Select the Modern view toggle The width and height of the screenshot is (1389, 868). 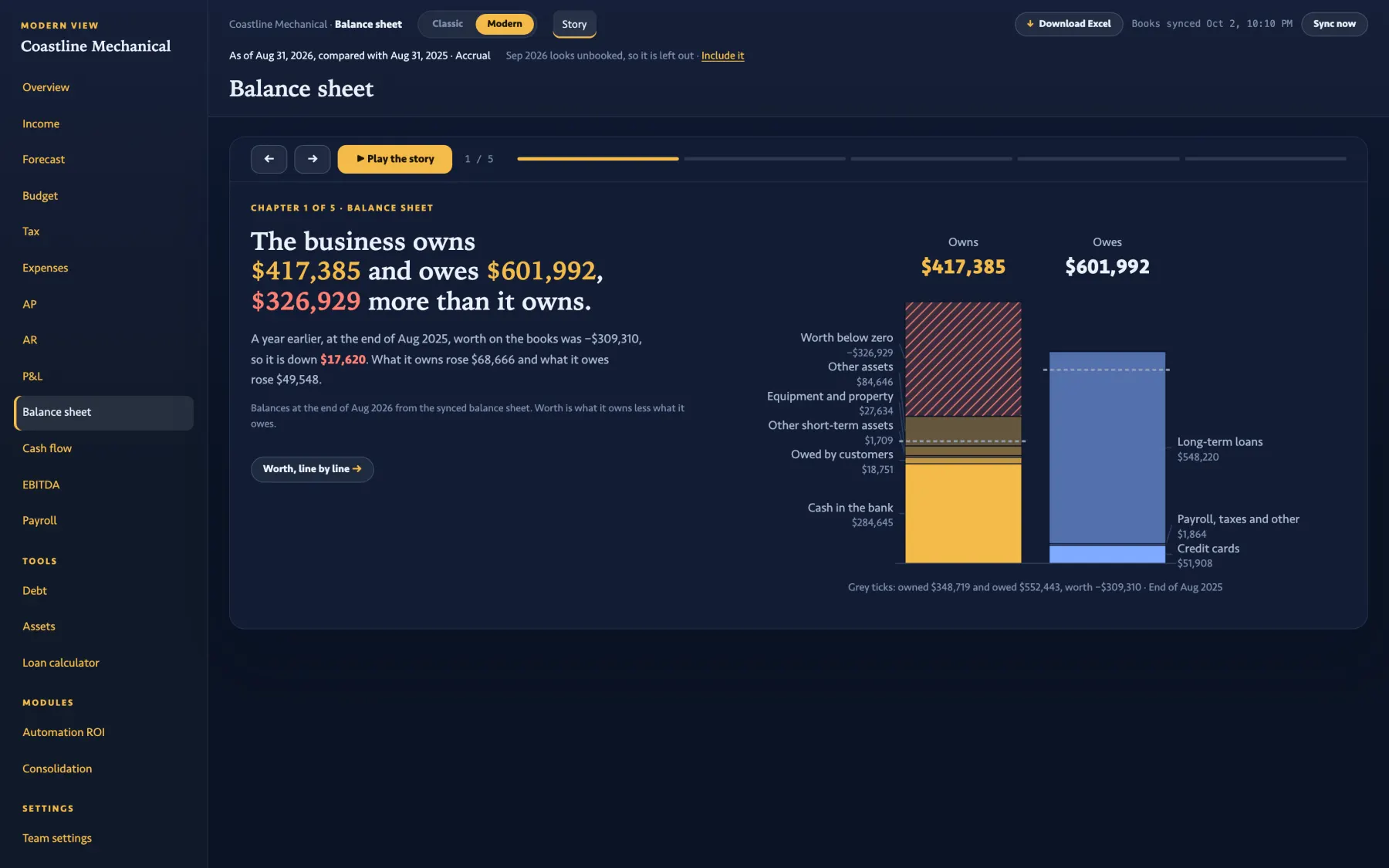[505, 24]
